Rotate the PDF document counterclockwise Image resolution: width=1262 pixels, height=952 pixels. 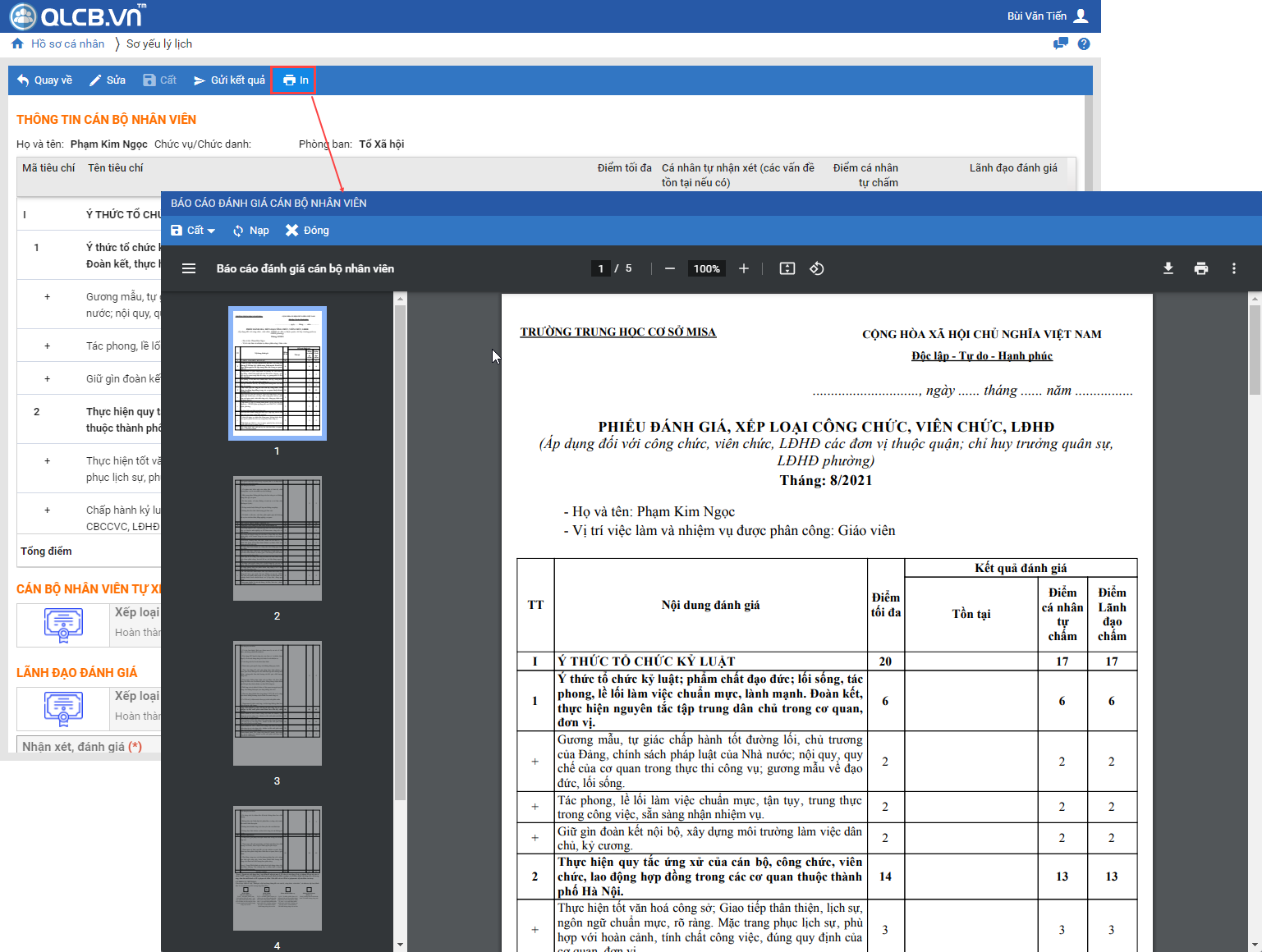pyautogui.click(x=817, y=268)
